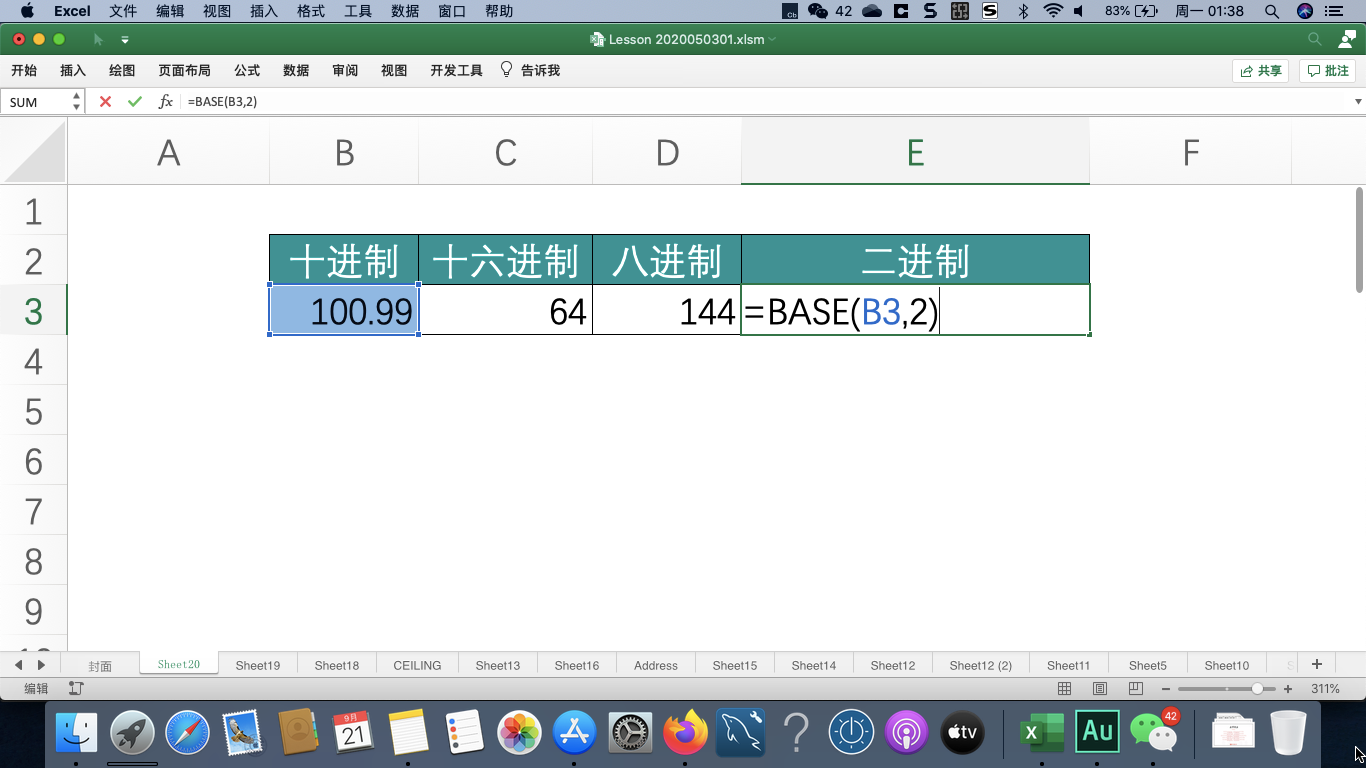
Task: Select the cell with value 64
Action: 505,310
